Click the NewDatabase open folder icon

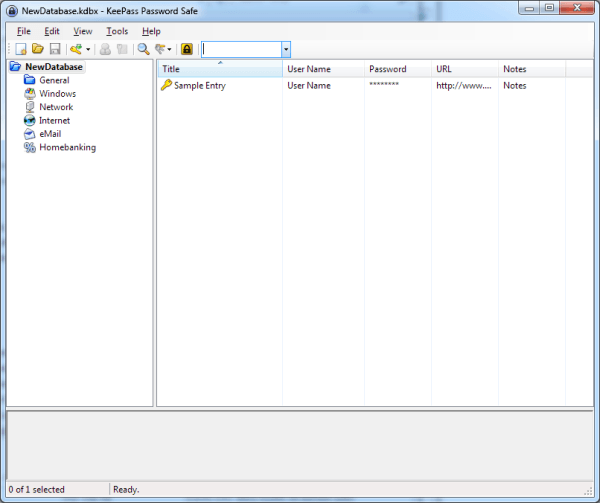point(15,67)
